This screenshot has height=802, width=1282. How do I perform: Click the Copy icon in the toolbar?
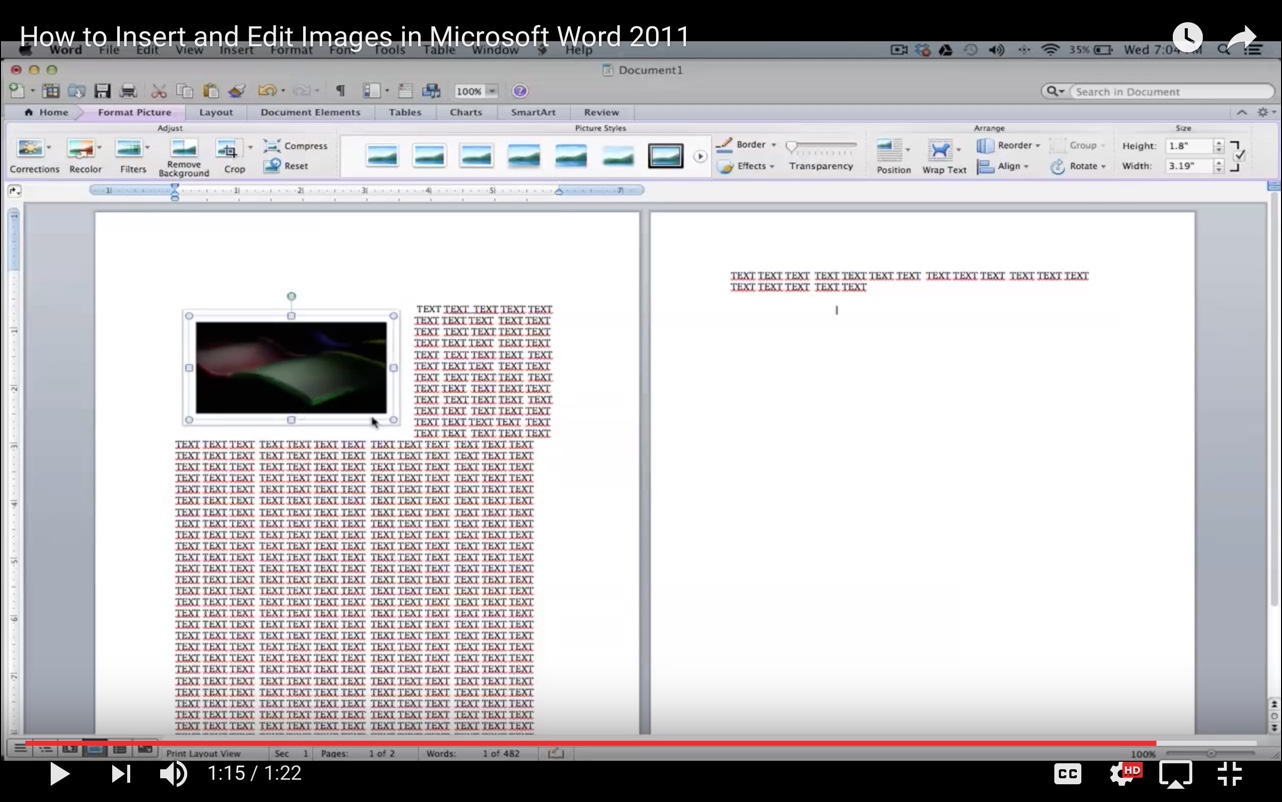pyautogui.click(x=184, y=91)
